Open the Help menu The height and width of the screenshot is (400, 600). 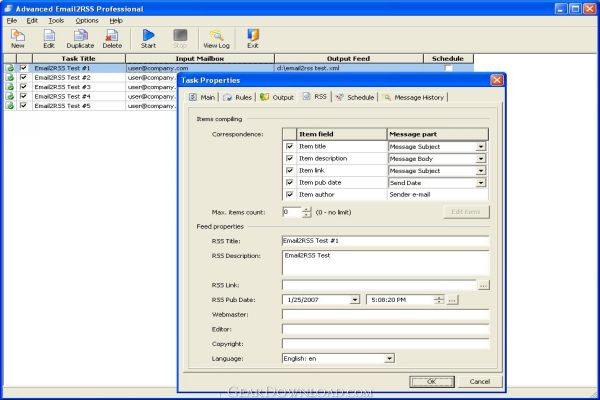coord(116,21)
